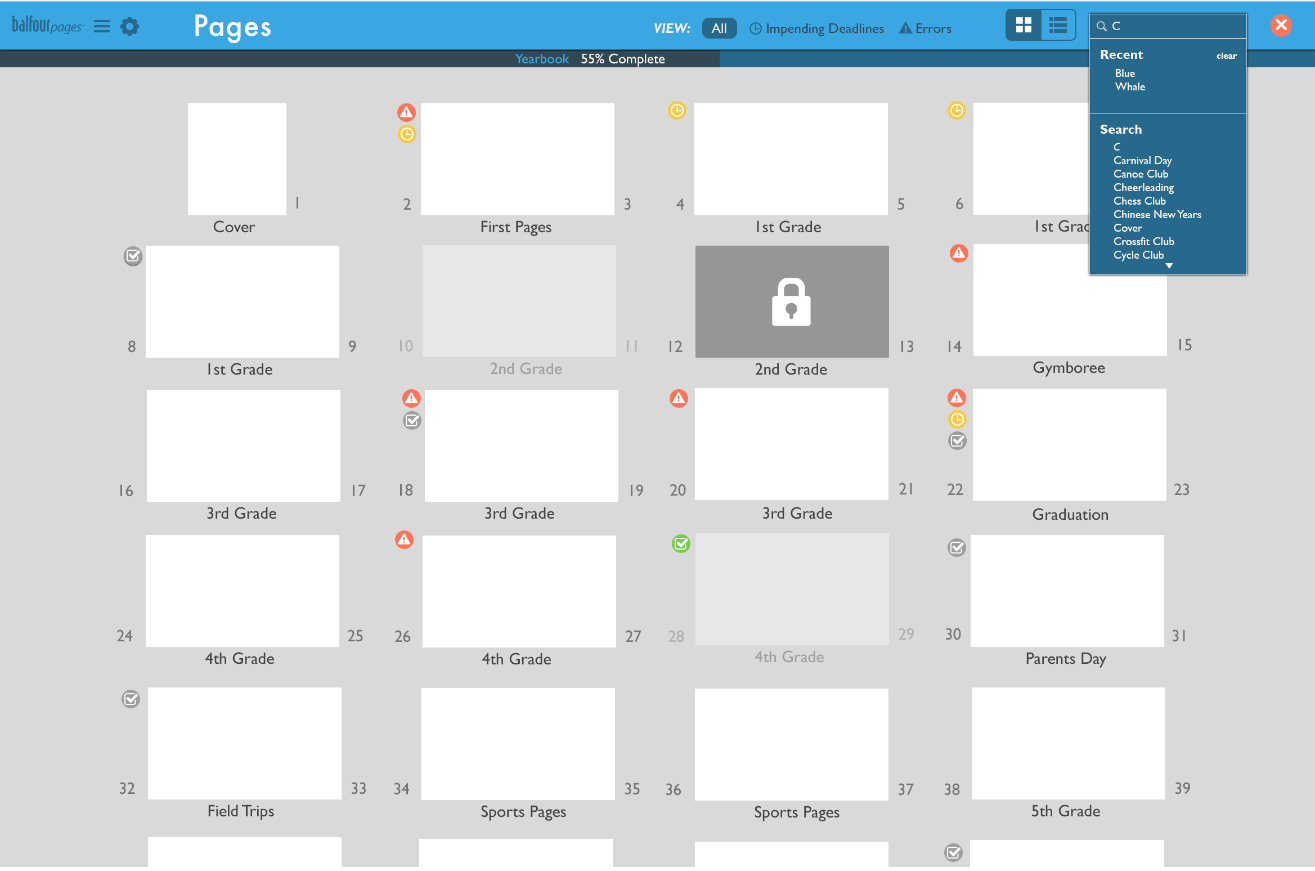This screenshot has width=1315, height=871.
Task: Click the balfourpages logo
Action: [47, 26]
